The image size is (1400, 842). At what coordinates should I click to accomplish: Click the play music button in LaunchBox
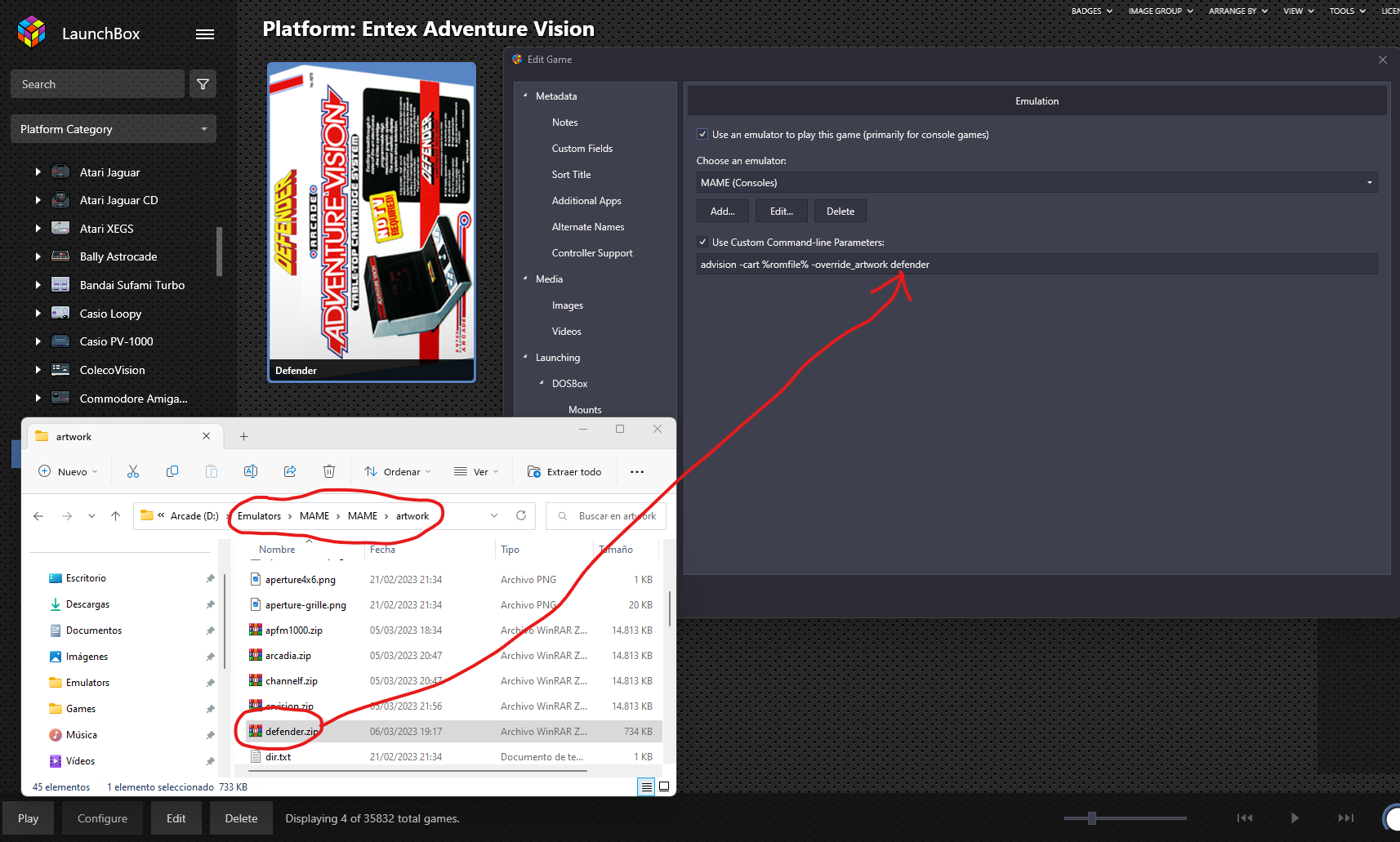[1295, 817]
